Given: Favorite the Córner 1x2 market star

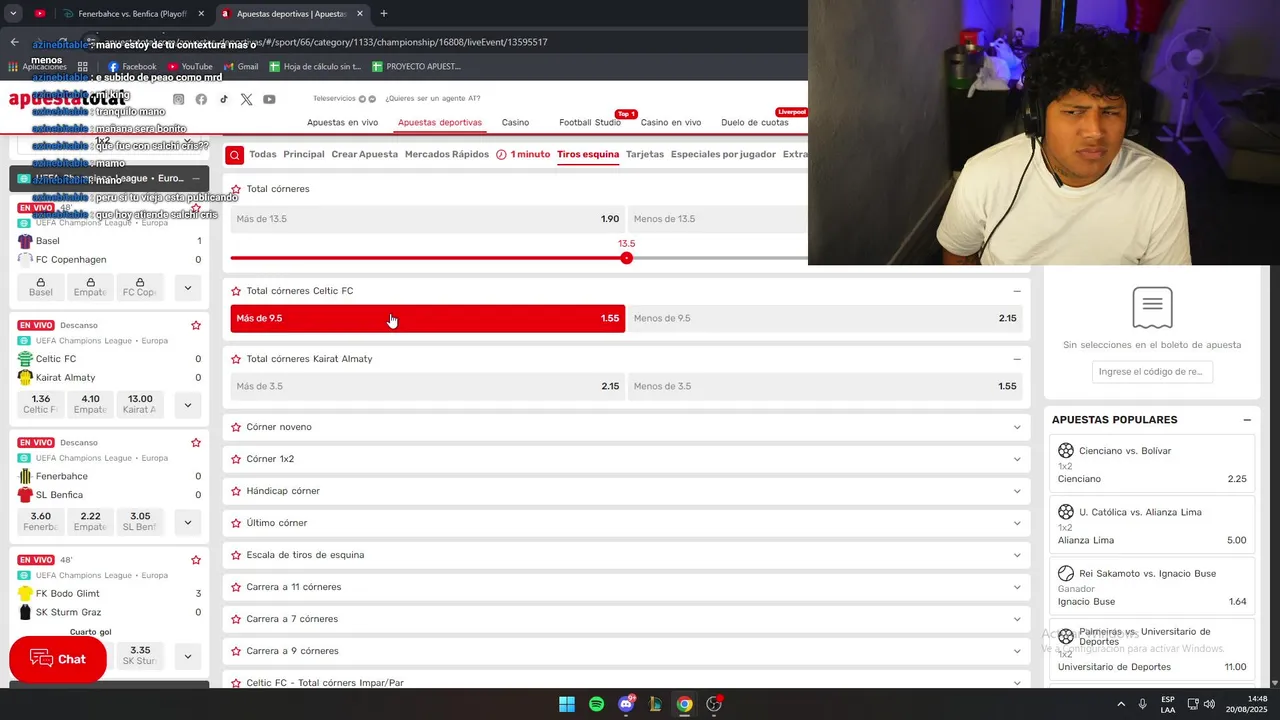Looking at the screenshot, I should [x=236, y=459].
